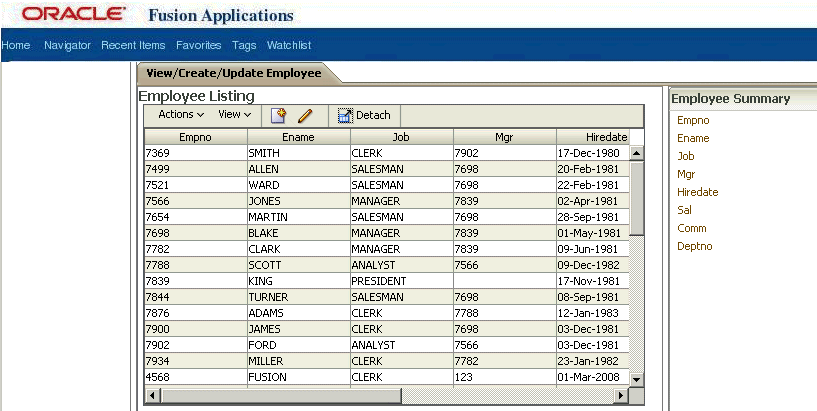
Task: Click the Create new employee icon
Action: click(278, 116)
